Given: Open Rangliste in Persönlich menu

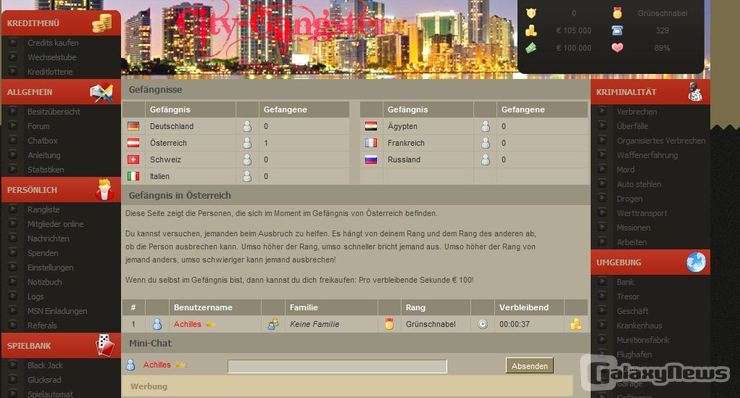Looking at the screenshot, I should point(43,210).
